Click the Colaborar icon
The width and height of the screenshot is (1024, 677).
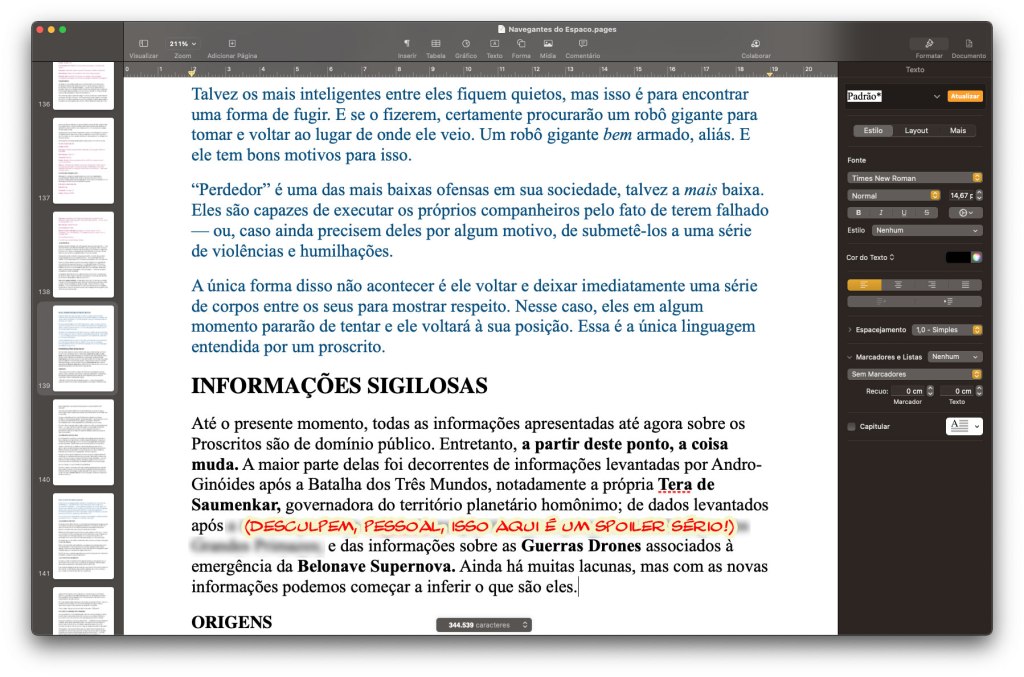tap(755, 44)
